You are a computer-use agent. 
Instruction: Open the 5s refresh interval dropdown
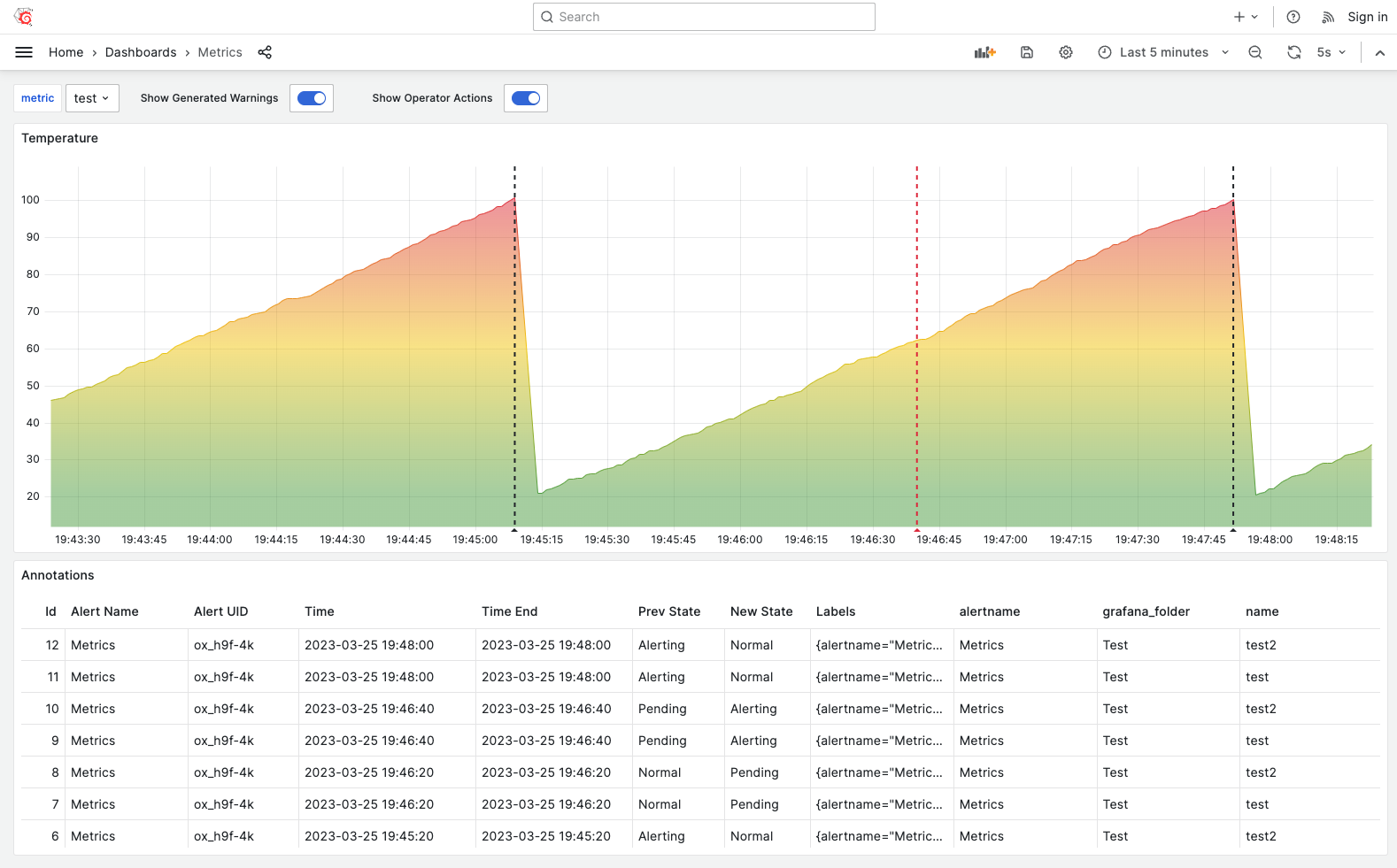(x=1331, y=52)
